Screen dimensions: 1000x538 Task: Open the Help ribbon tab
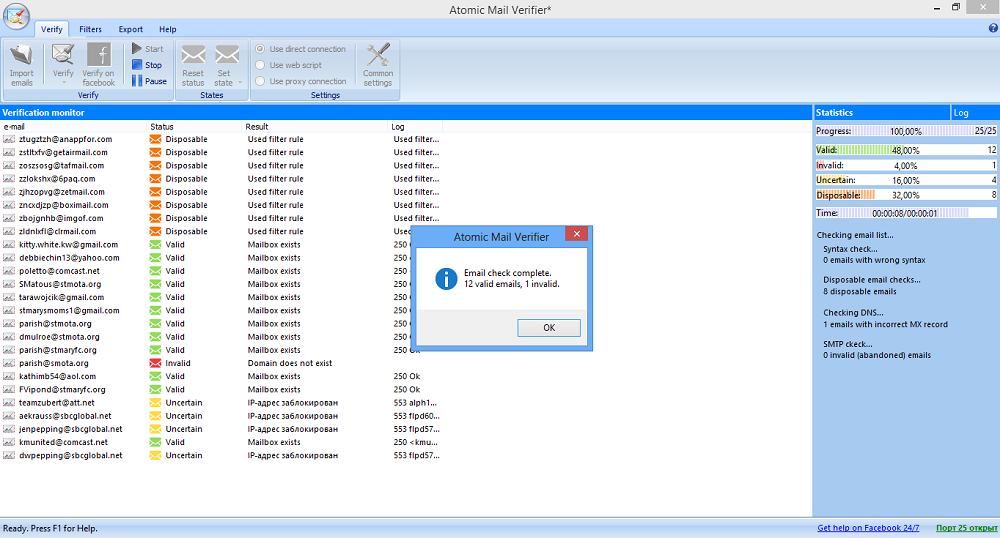168,29
